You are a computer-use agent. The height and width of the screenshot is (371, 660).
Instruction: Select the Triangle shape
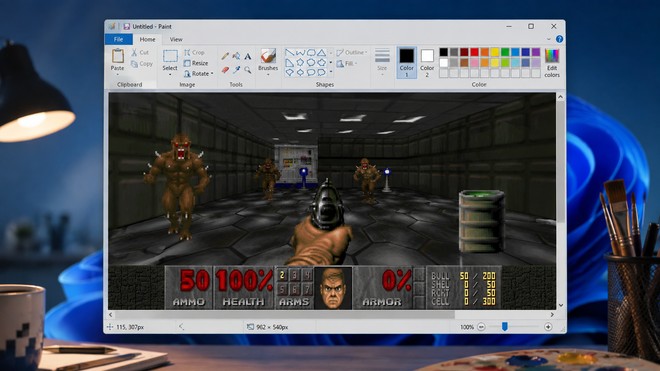tap(321, 53)
